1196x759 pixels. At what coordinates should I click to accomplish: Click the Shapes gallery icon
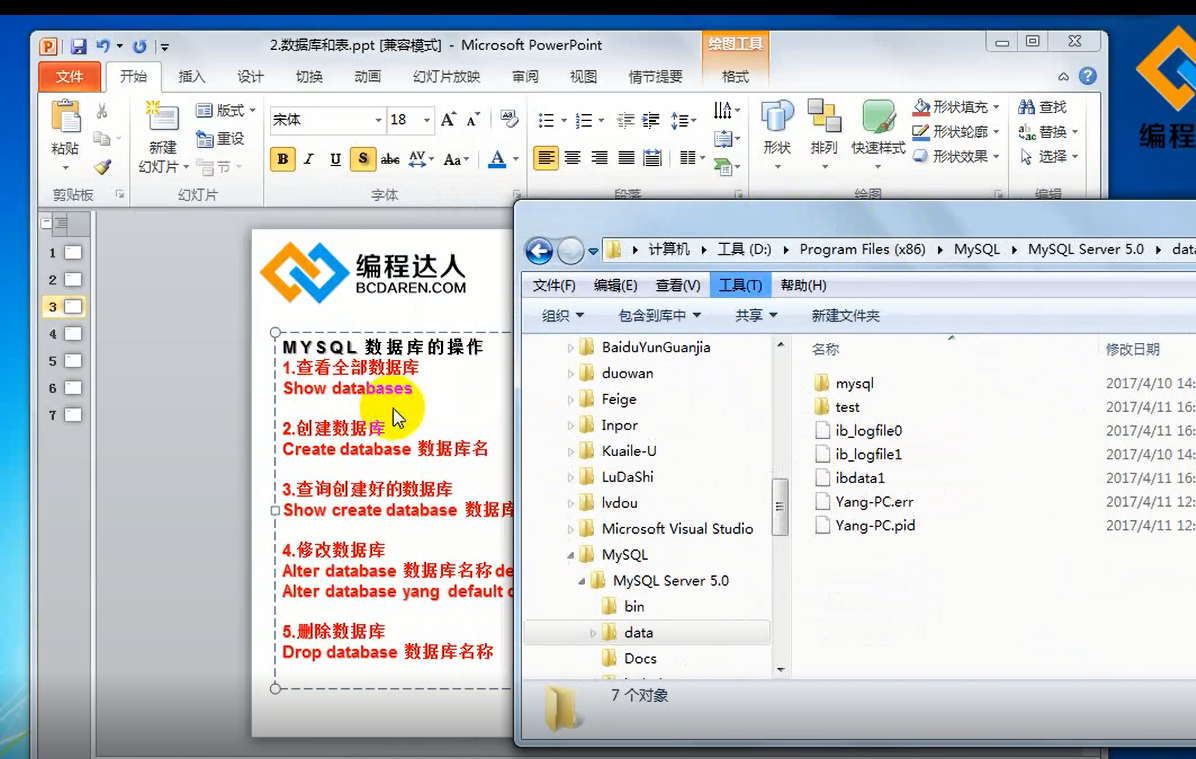tap(777, 117)
